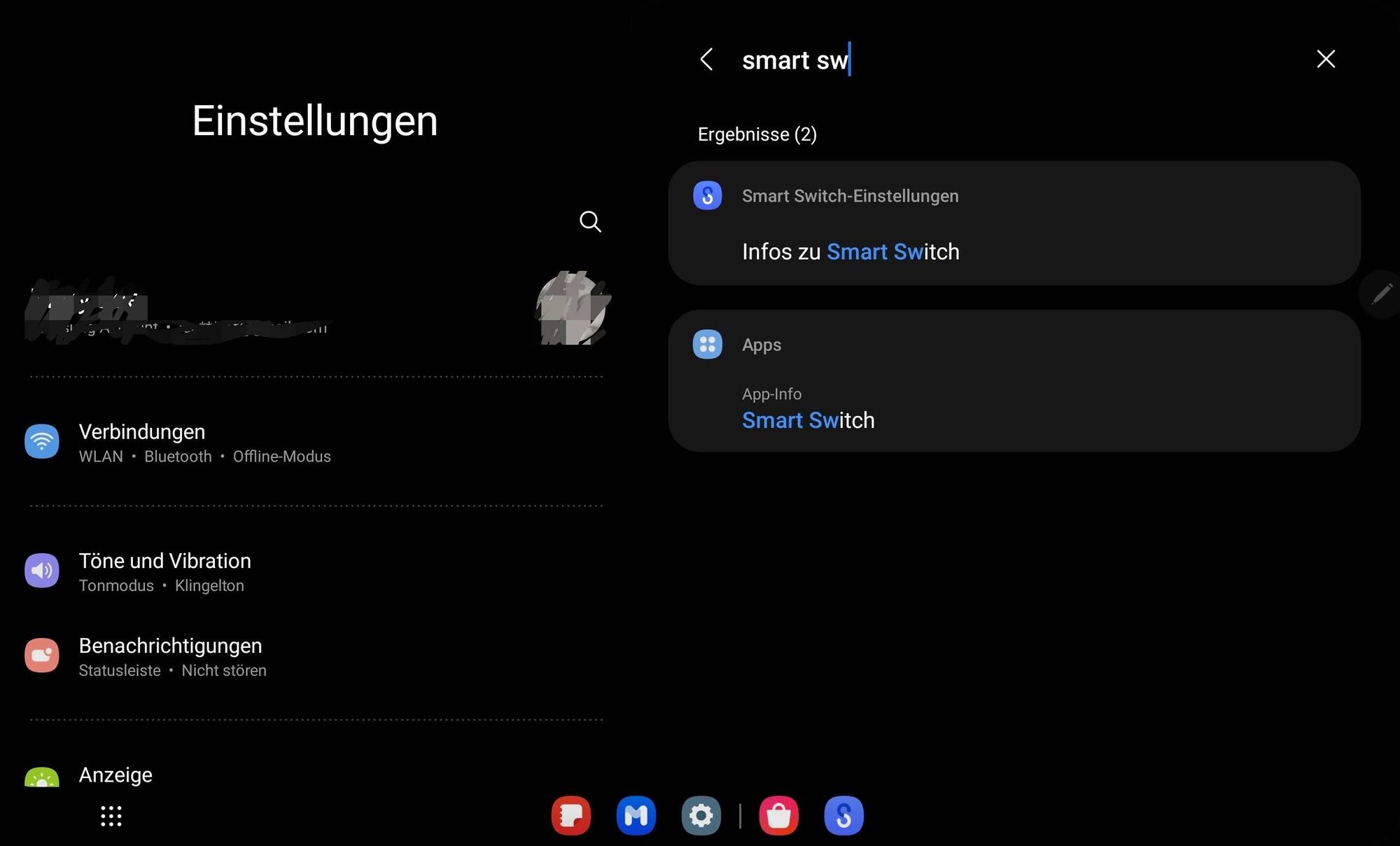
Task: Open Töne und Vibration settings
Action: tap(315, 572)
